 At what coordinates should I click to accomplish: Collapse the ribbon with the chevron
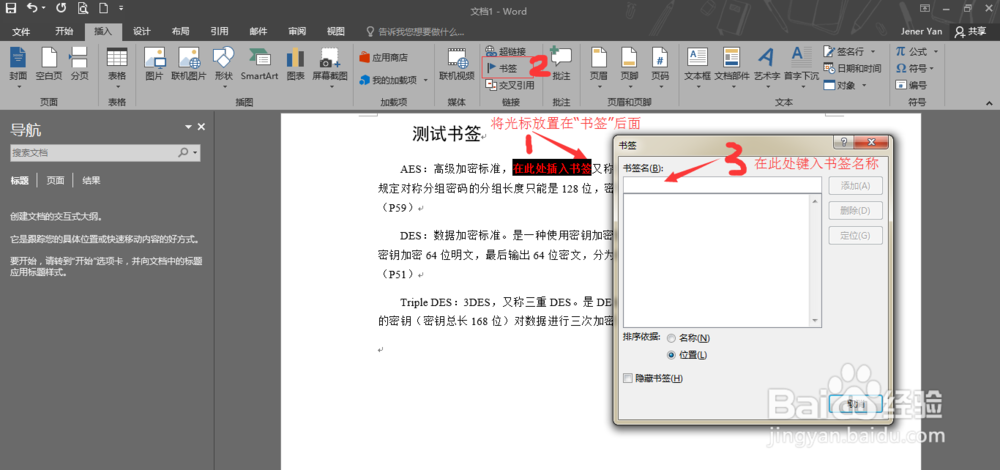pos(990,102)
